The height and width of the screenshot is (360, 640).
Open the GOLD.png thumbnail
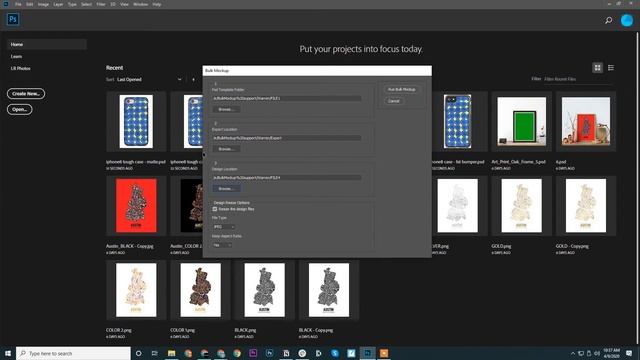pyautogui.click(x=521, y=205)
